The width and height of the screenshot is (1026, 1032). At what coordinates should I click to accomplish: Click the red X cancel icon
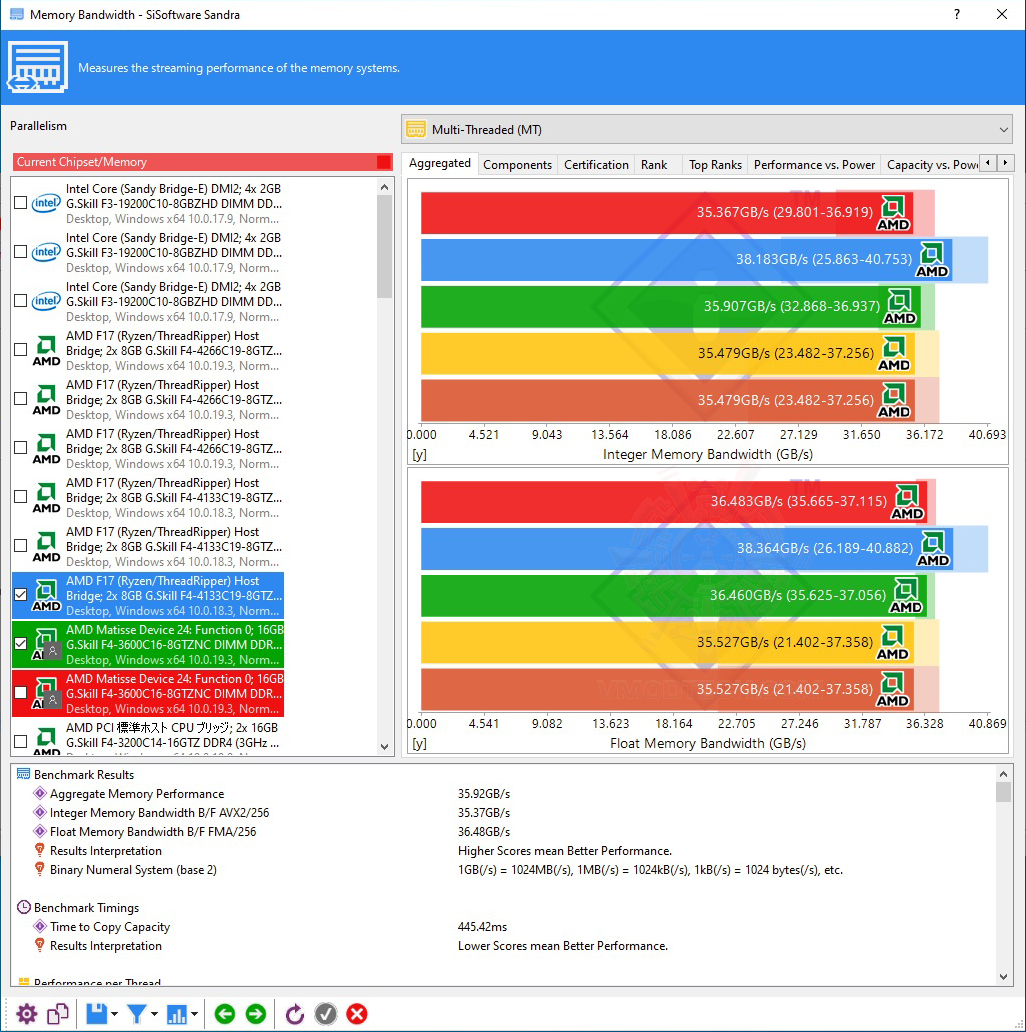(x=357, y=1014)
